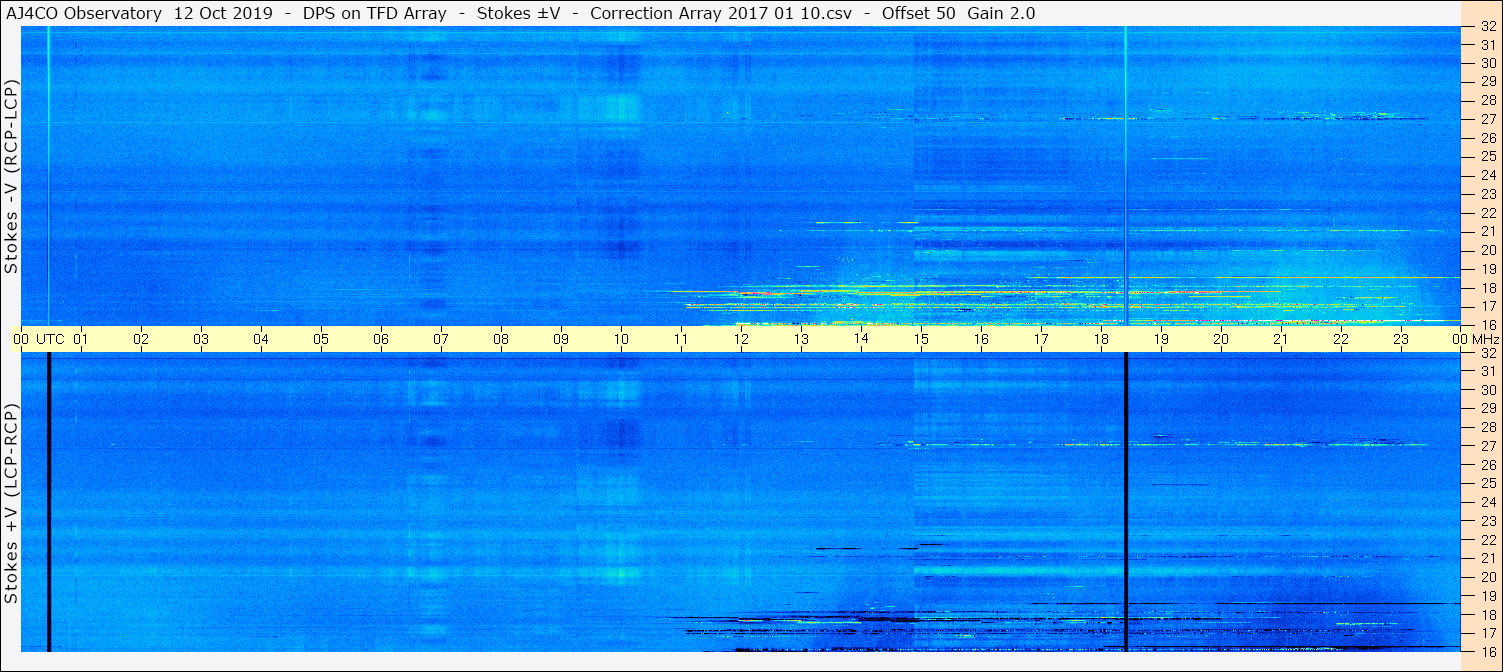Click the 18 MHz tick on lower scale
Screen dimensions: 1503x672
coord(1487,615)
